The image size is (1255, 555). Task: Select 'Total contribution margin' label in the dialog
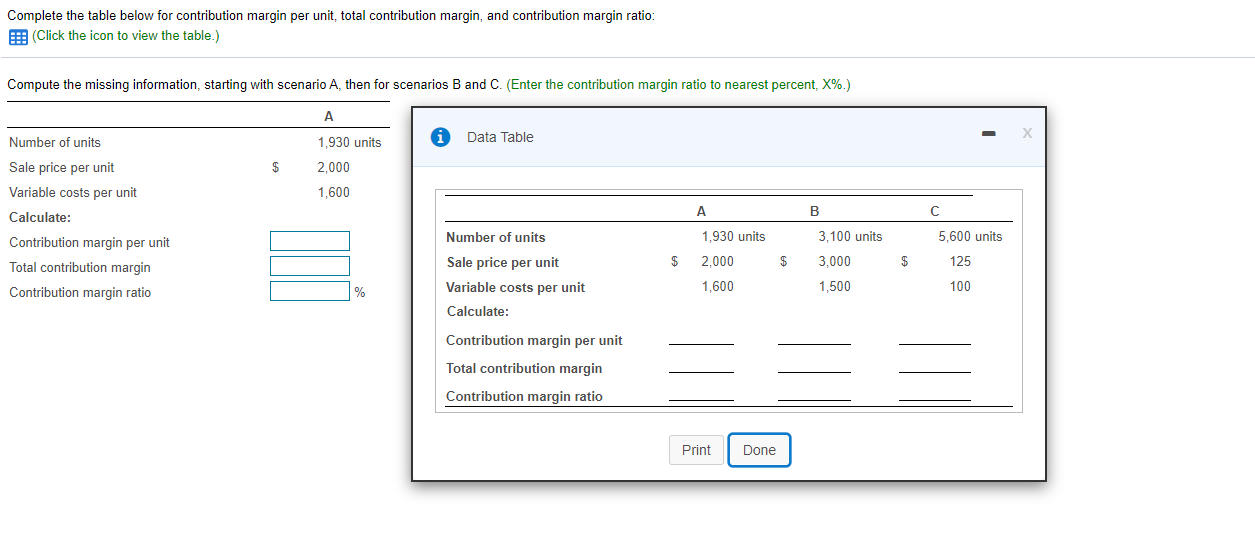[524, 369]
